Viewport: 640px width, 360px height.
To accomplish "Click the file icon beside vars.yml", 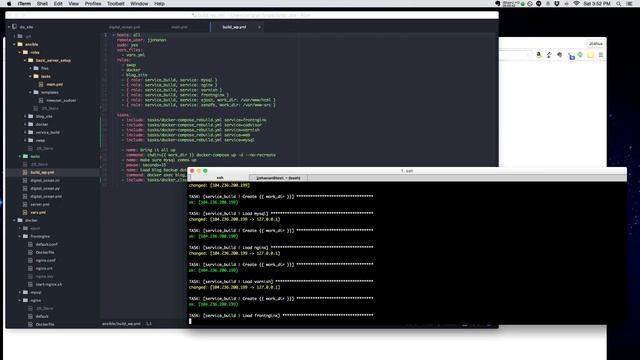I will click(x=25, y=212).
